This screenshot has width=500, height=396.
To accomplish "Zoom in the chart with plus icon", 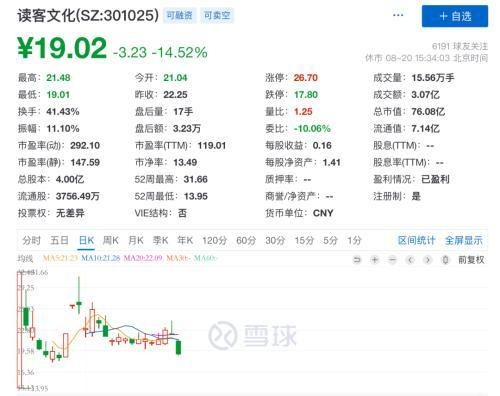I will coord(375,260).
